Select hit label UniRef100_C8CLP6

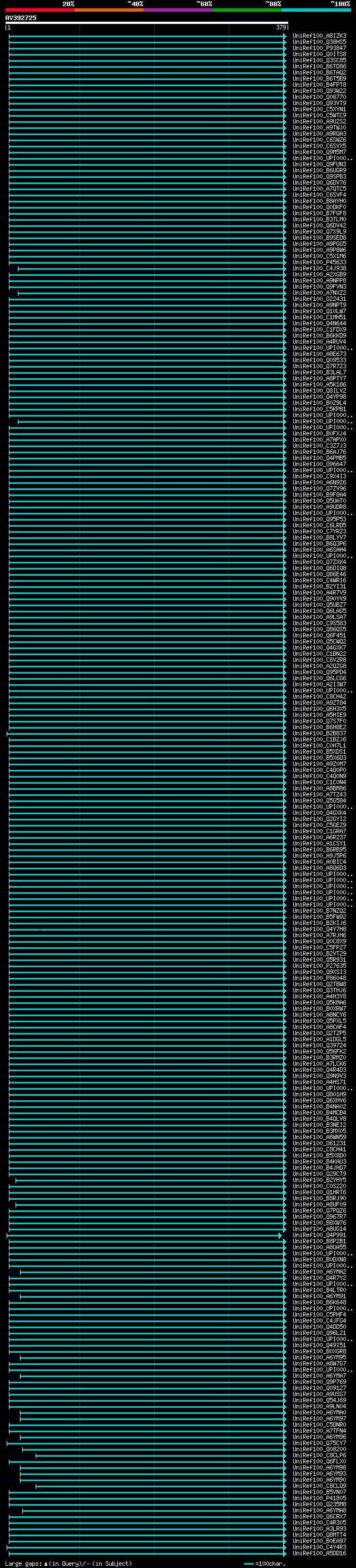[319, 1456]
